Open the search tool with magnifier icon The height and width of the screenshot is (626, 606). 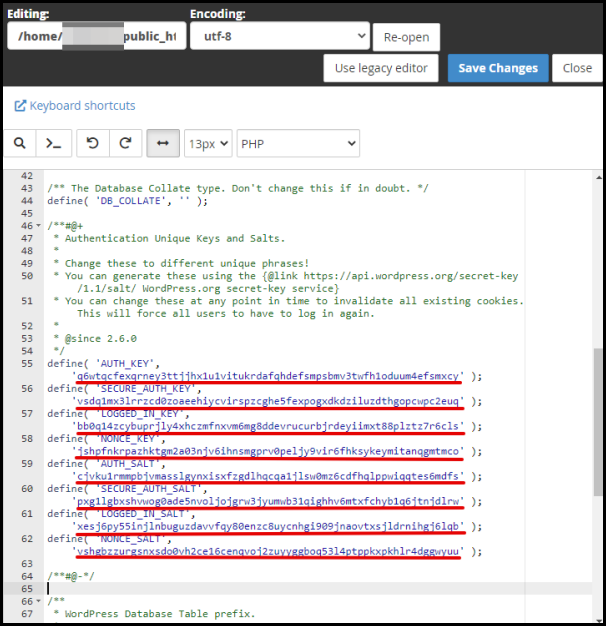(20, 143)
